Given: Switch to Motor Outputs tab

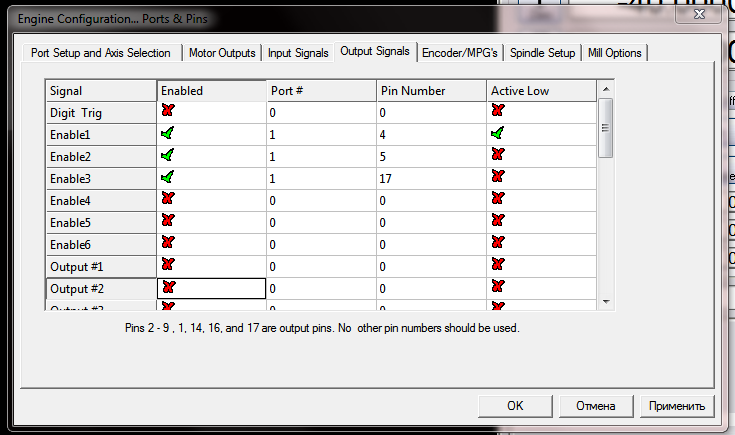Looking at the screenshot, I should coord(222,53).
